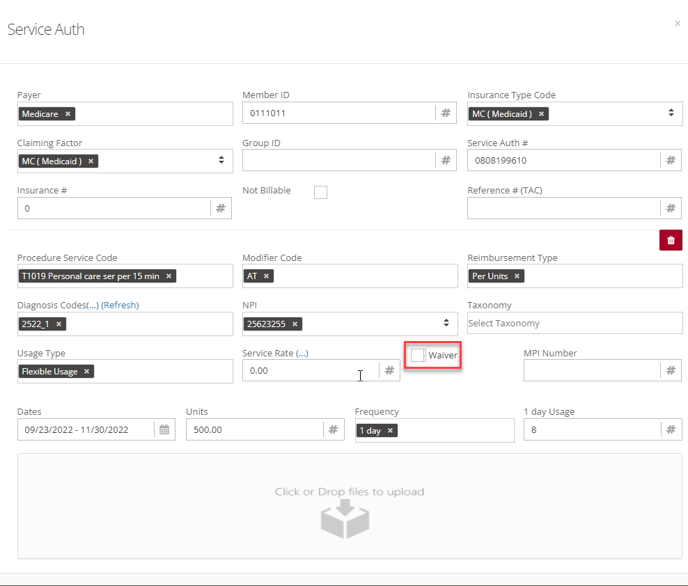The width and height of the screenshot is (688, 586).
Task: Remove the AT modifier code tag
Action: 266,276
